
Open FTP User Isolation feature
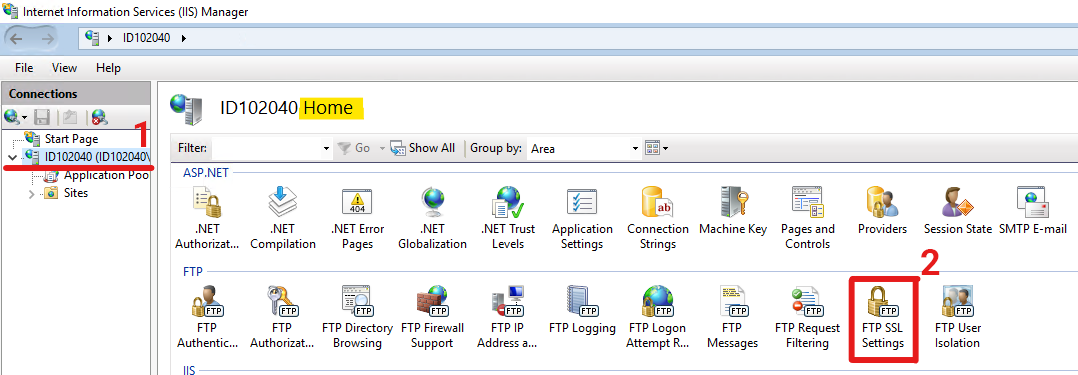pyautogui.click(x=958, y=317)
